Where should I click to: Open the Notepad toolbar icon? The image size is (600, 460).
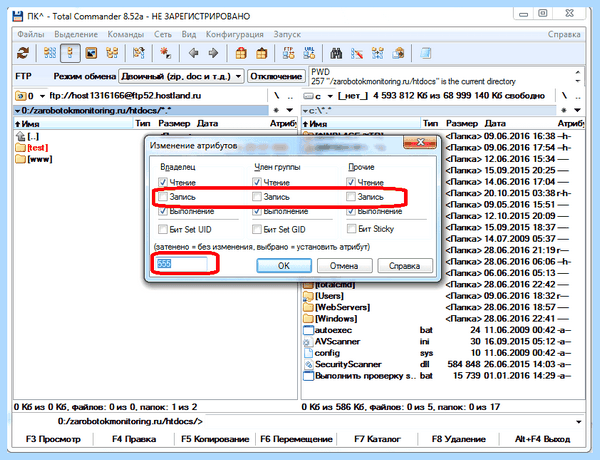coord(425,53)
